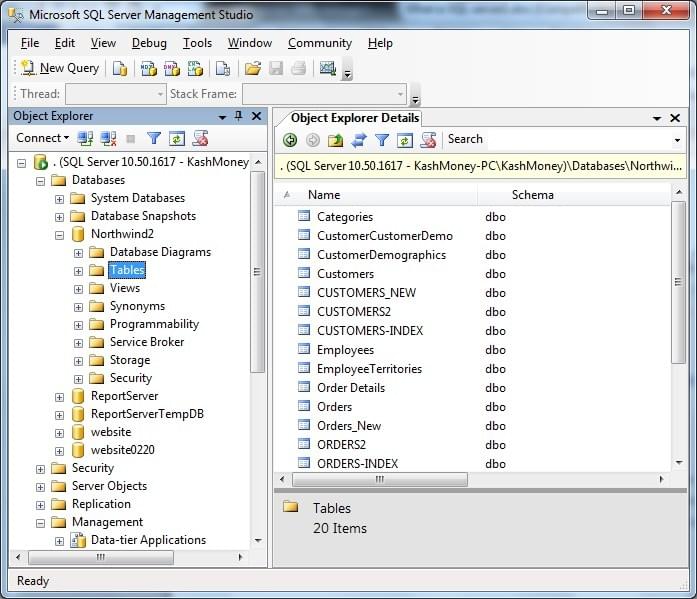Screen dimensions: 697x599
Task: Pin the Object Explorer panel
Action: point(239,116)
